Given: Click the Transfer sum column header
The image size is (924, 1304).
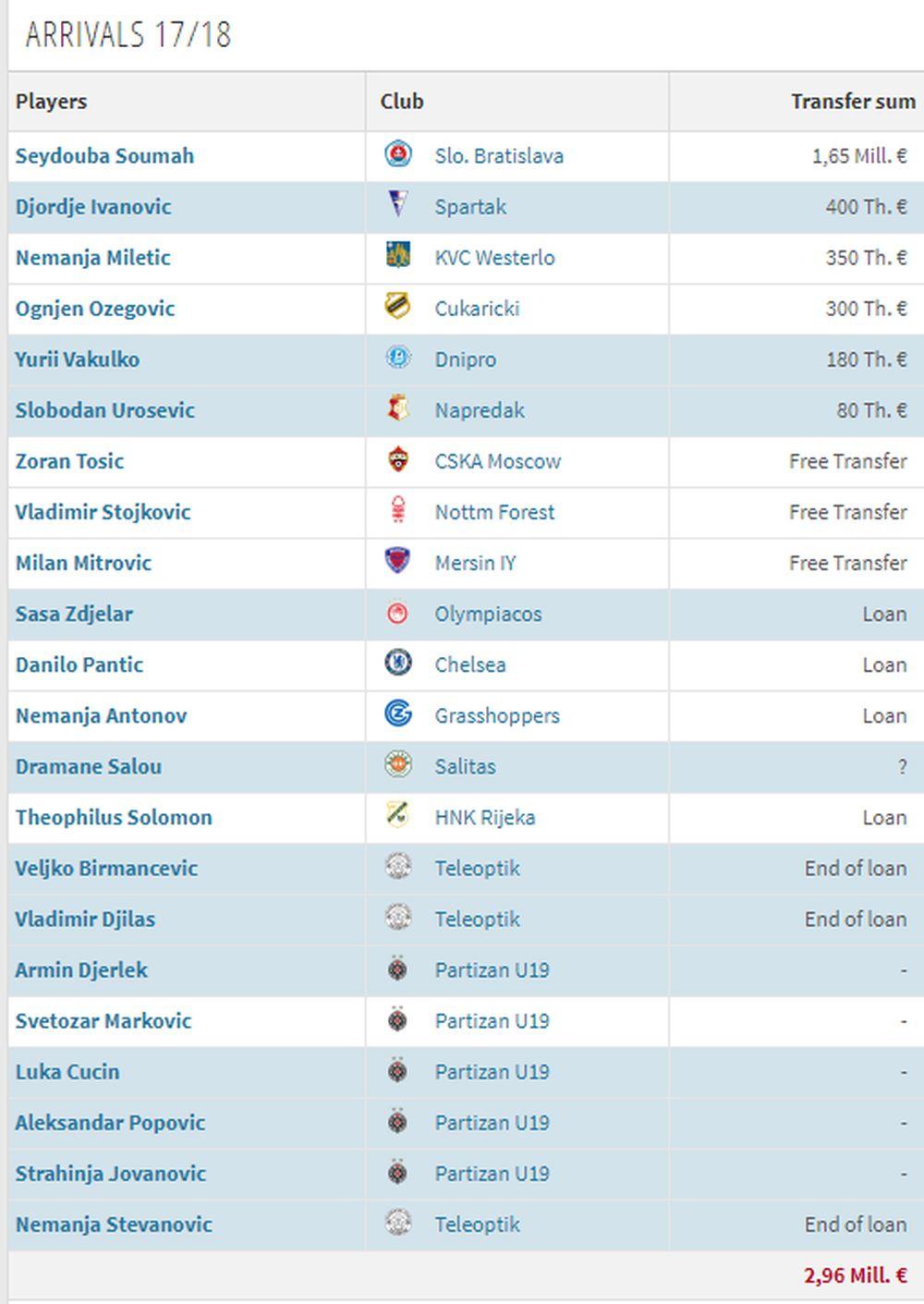Looking at the screenshot, I should point(852,102).
